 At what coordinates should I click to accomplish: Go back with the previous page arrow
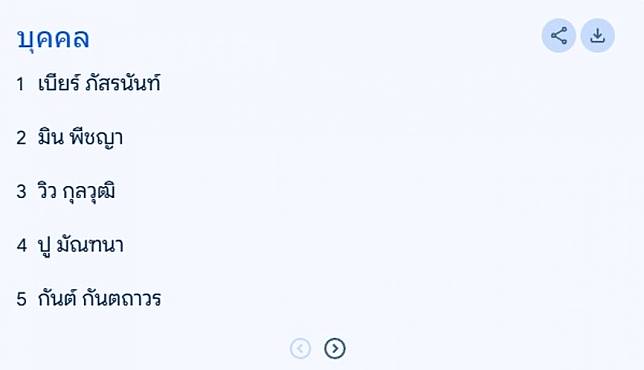tap(300, 349)
